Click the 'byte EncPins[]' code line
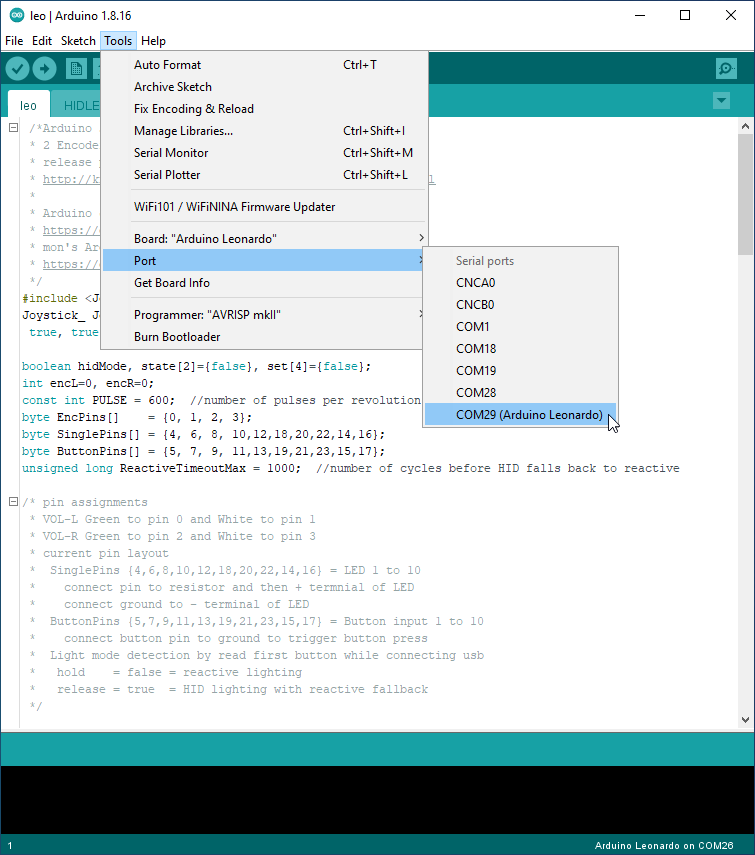 tap(137, 417)
